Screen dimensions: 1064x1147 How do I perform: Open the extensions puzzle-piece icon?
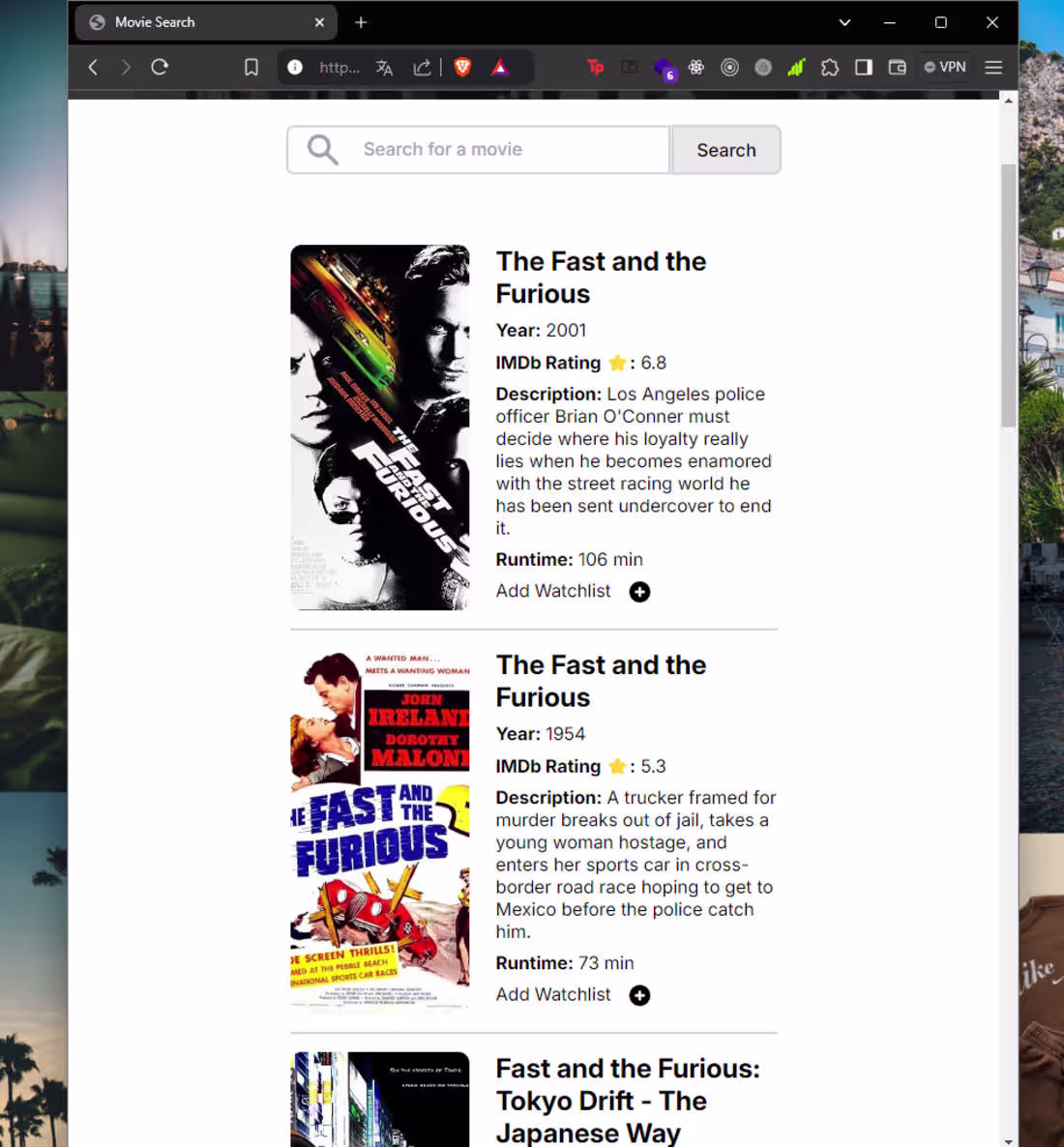click(830, 67)
